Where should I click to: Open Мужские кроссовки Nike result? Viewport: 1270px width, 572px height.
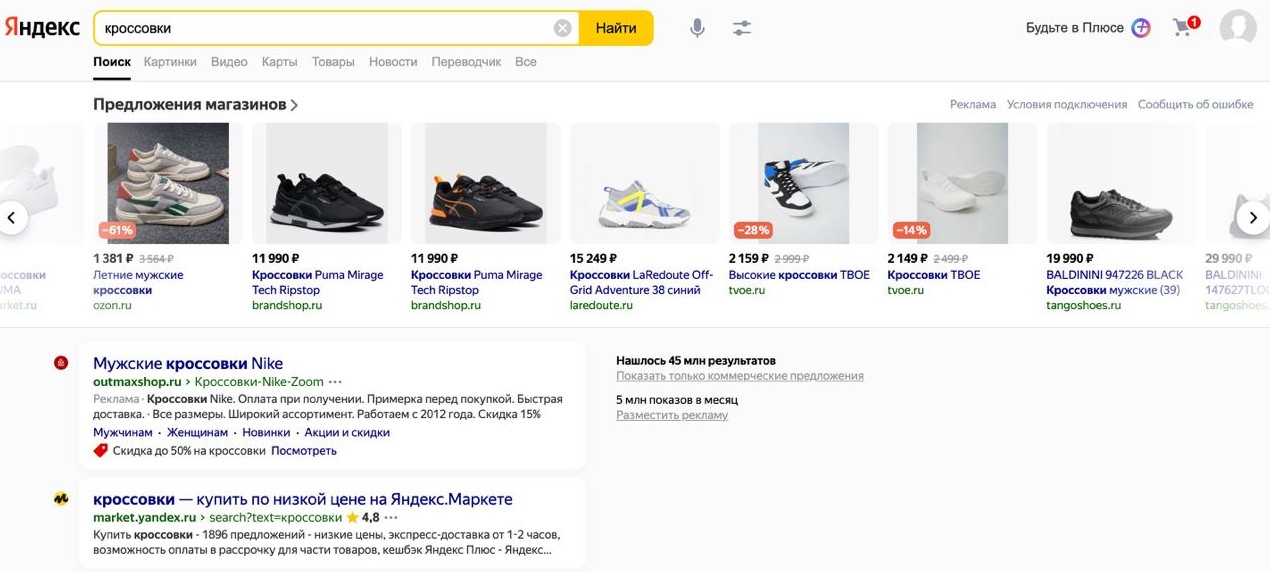188,364
